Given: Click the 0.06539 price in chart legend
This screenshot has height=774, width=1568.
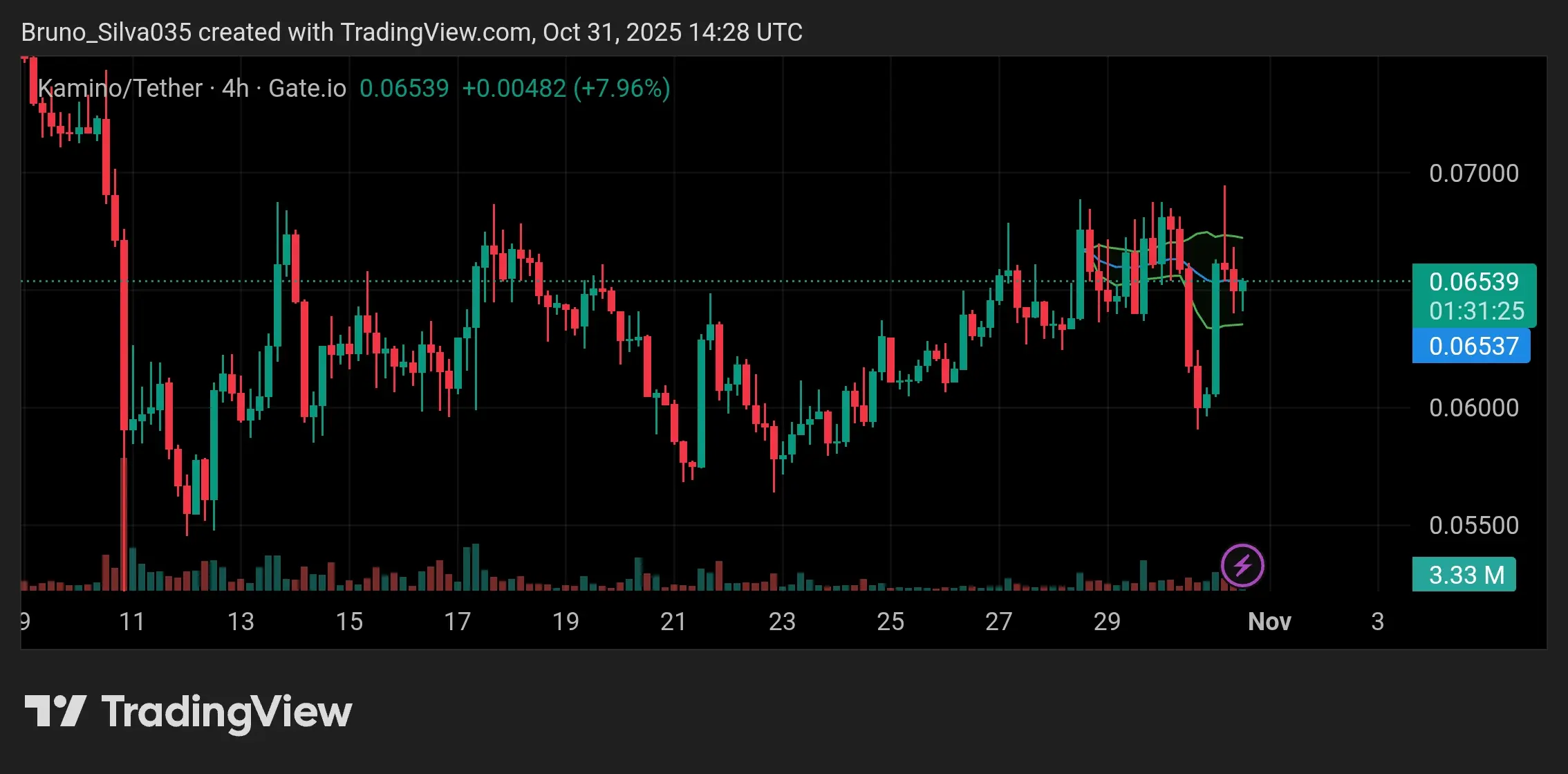Looking at the screenshot, I should [404, 89].
